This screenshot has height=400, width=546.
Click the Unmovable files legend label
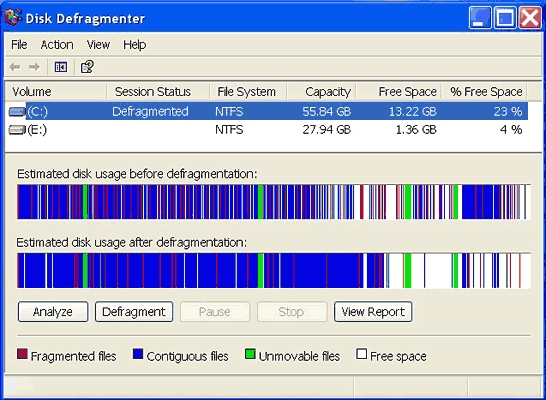click(x=299, y=356)
